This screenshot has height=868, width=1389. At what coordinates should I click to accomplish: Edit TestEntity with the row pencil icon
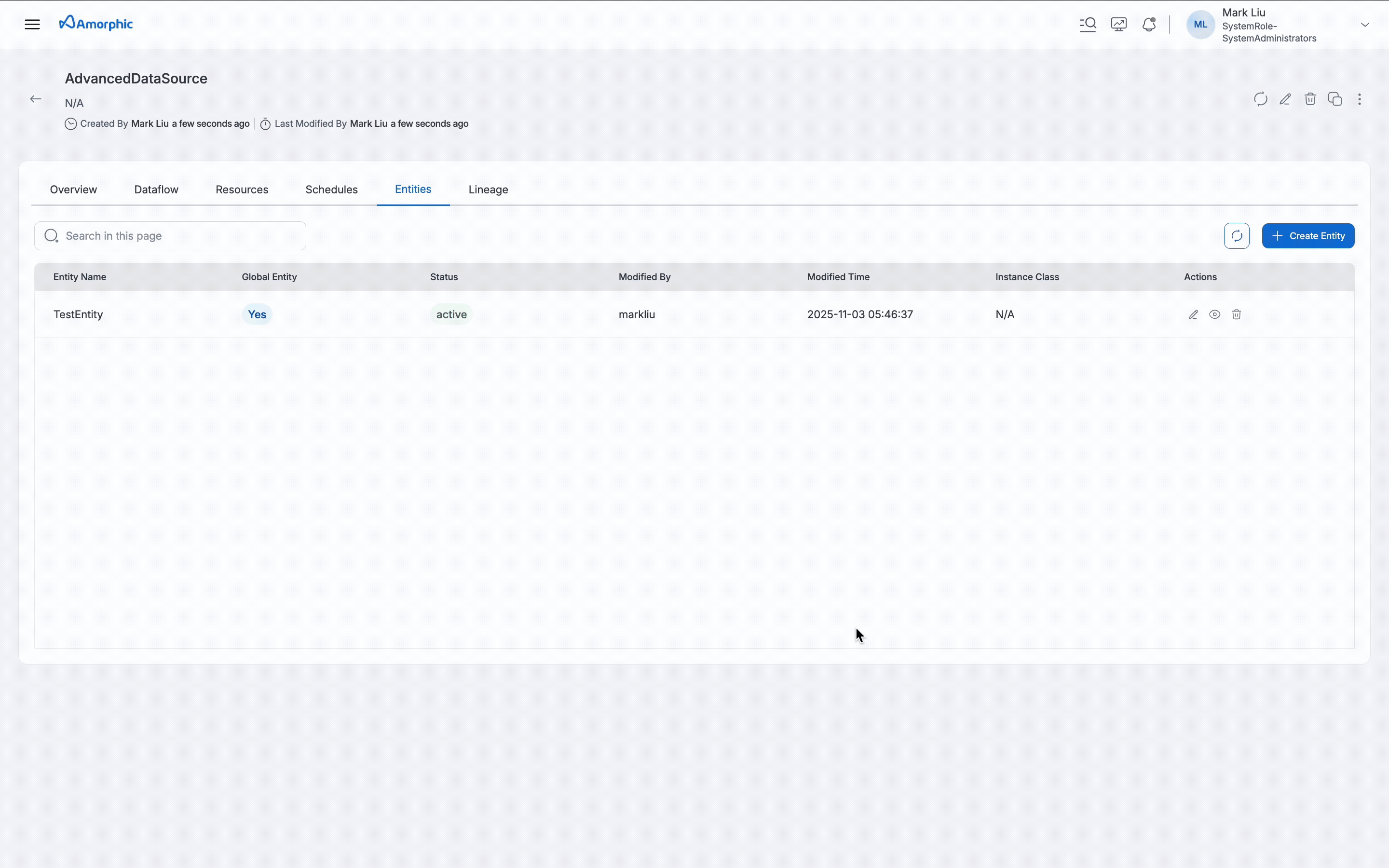pos(1193,314)
